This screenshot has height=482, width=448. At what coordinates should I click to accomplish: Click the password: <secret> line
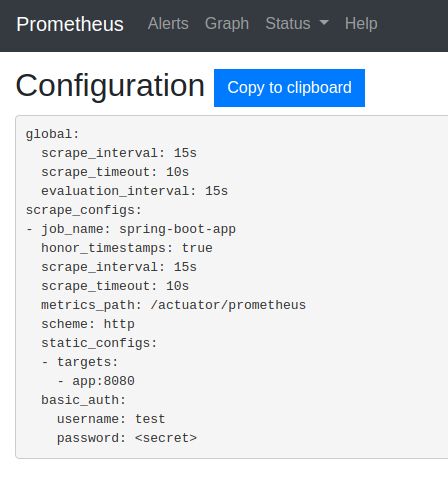tap(127, 438)
